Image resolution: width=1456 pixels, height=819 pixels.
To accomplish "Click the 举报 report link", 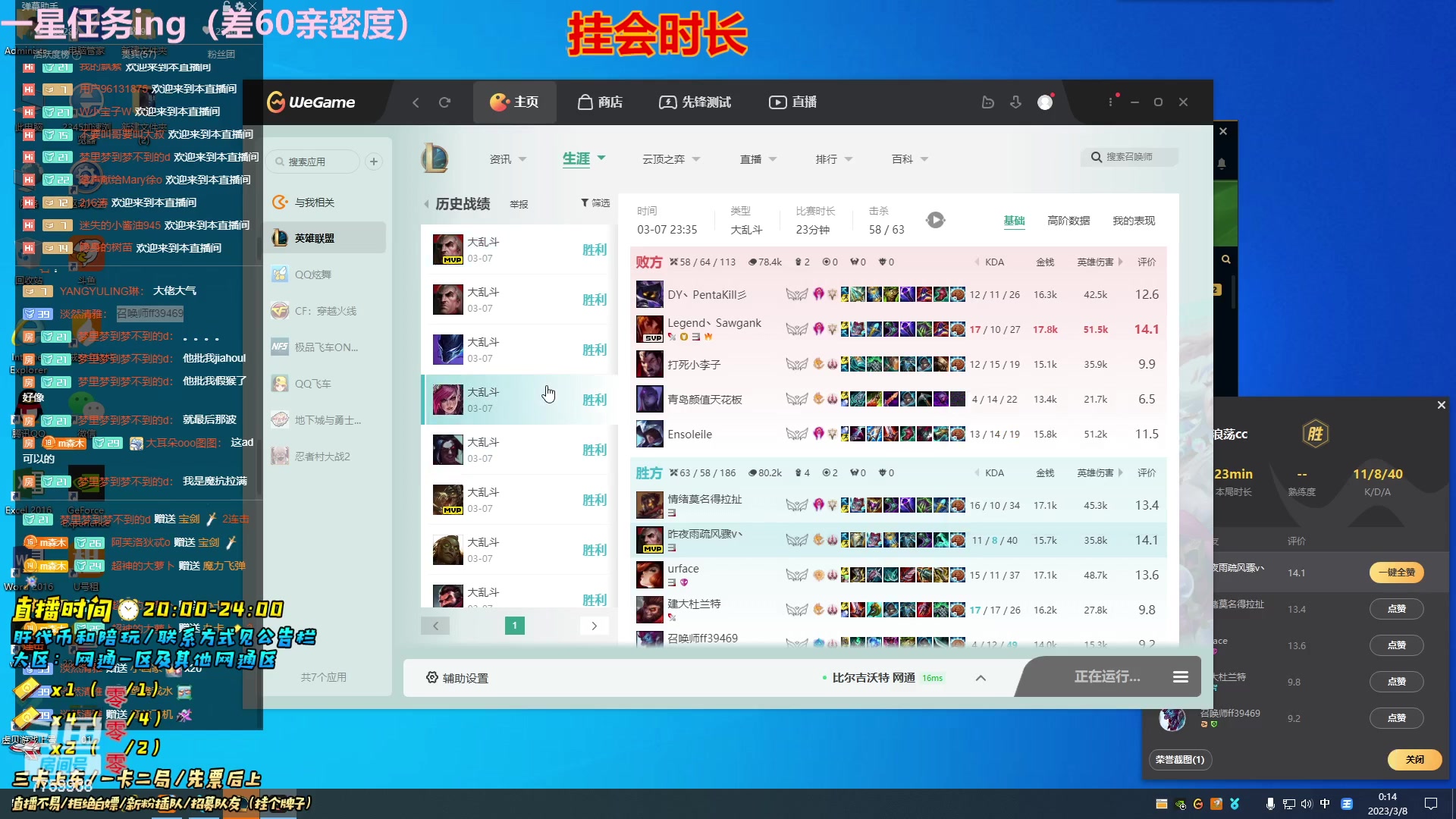I will tap(519, 205).
